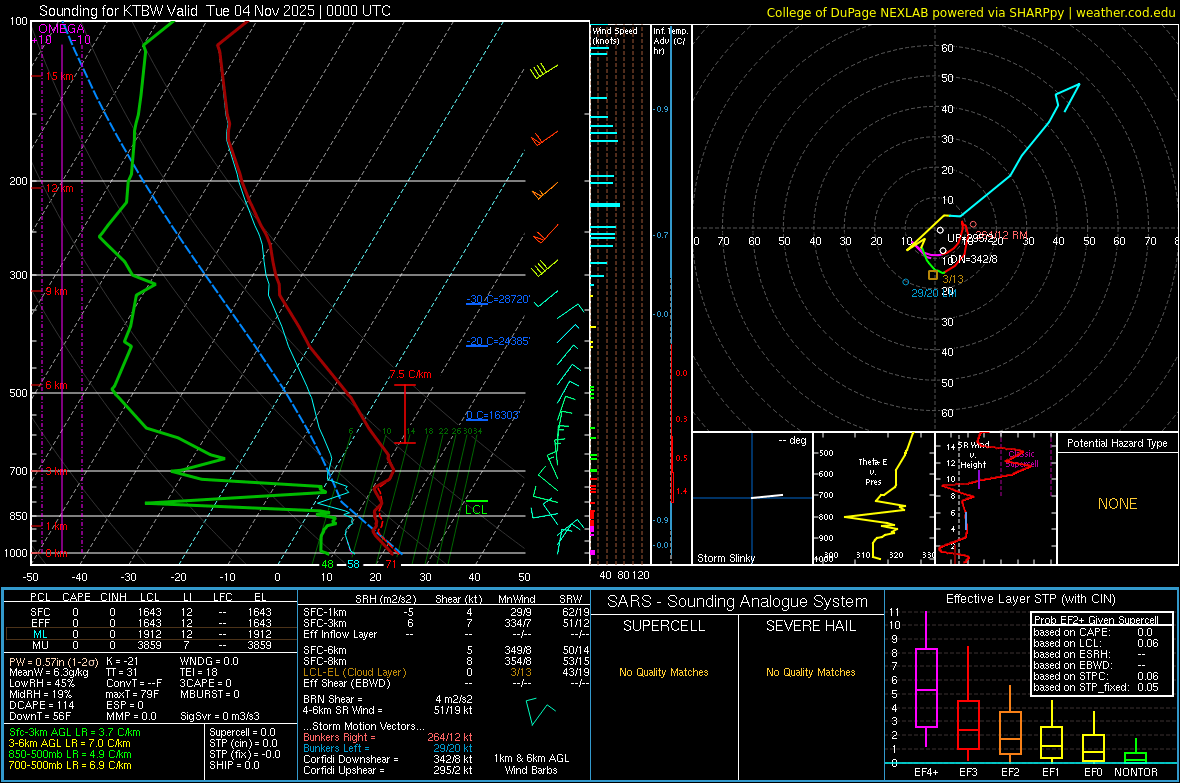Select the 0 C=16303' freezing level label

493,415
